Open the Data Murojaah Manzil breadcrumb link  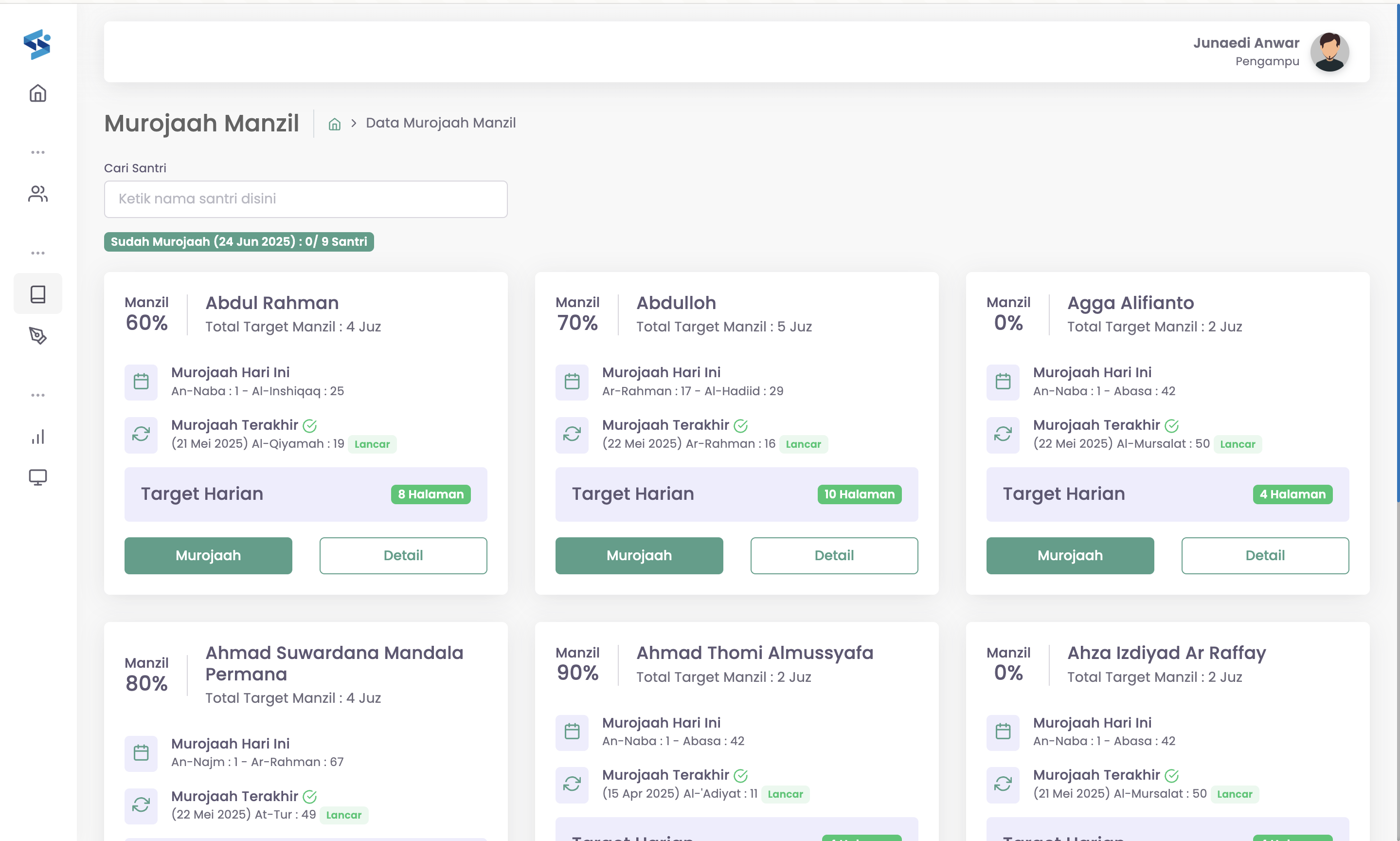point(441,123)
